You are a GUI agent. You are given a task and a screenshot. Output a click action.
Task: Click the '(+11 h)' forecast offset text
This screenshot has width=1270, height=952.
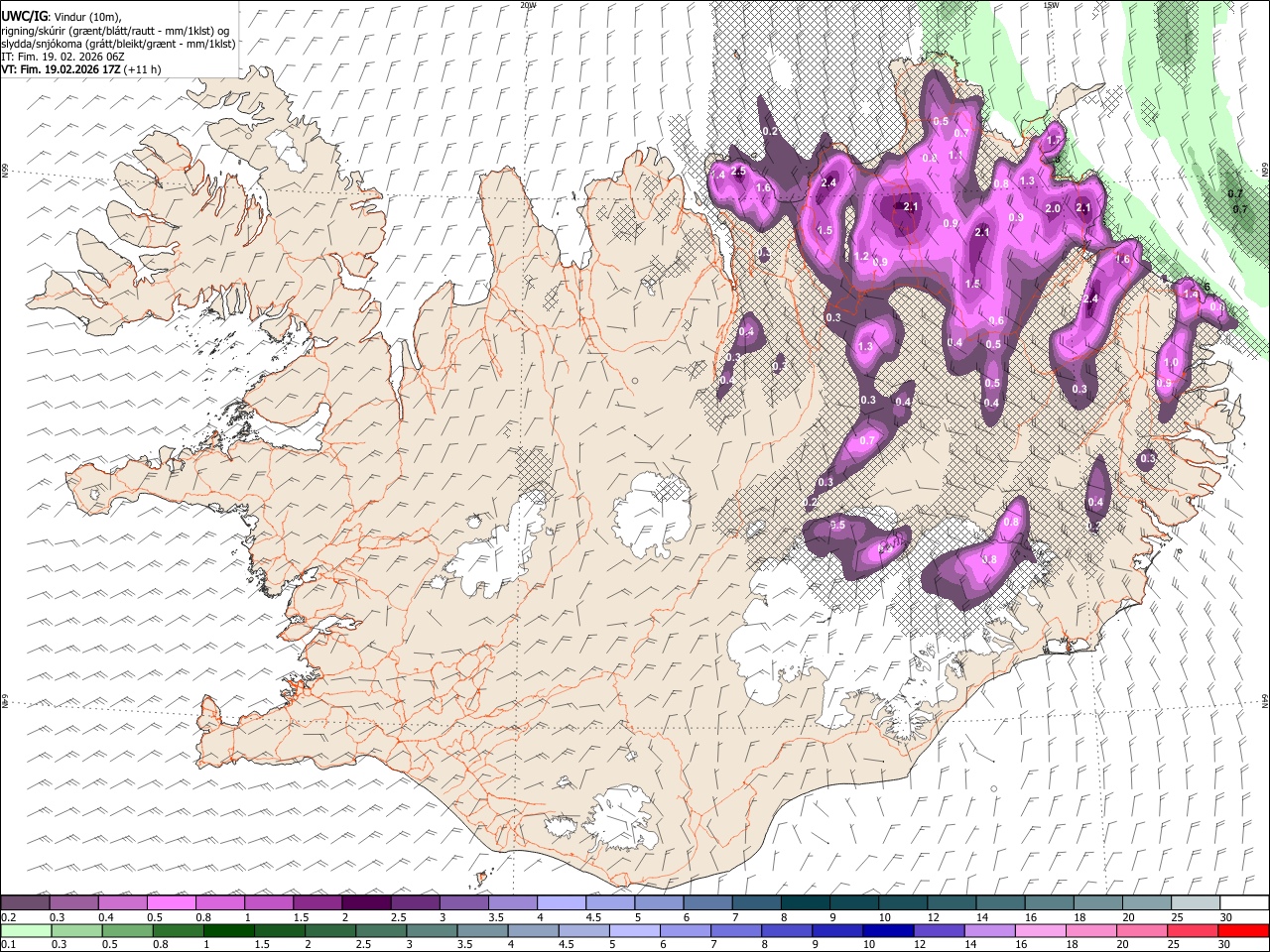click(144, 69)
